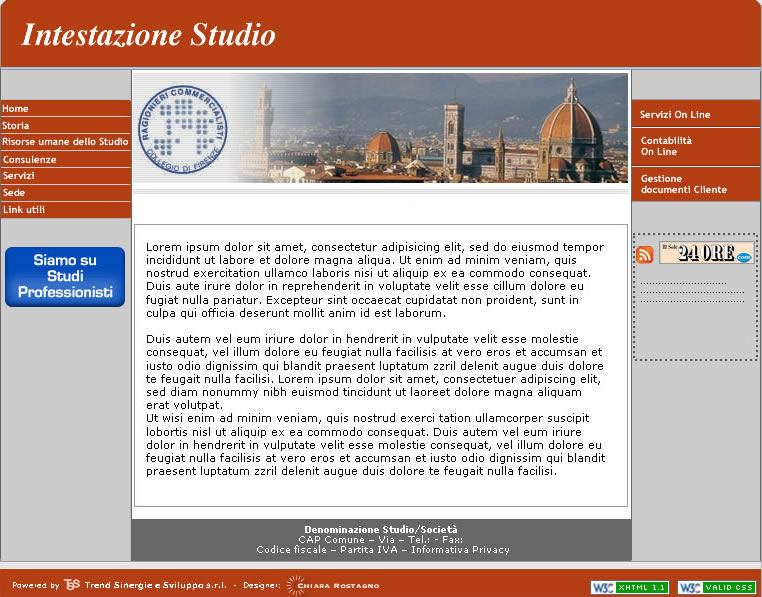Click the Powered by footer text
762x597 pixels.
[35, 585]
